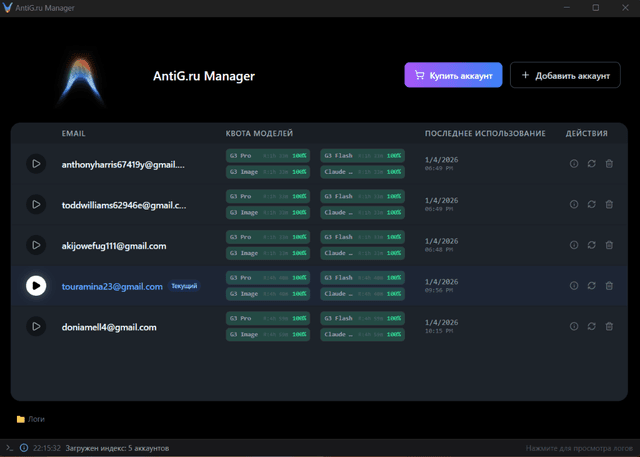Click the AntiG.ru Manager heading
The image size is (640, 457).
tap(204, 76)
